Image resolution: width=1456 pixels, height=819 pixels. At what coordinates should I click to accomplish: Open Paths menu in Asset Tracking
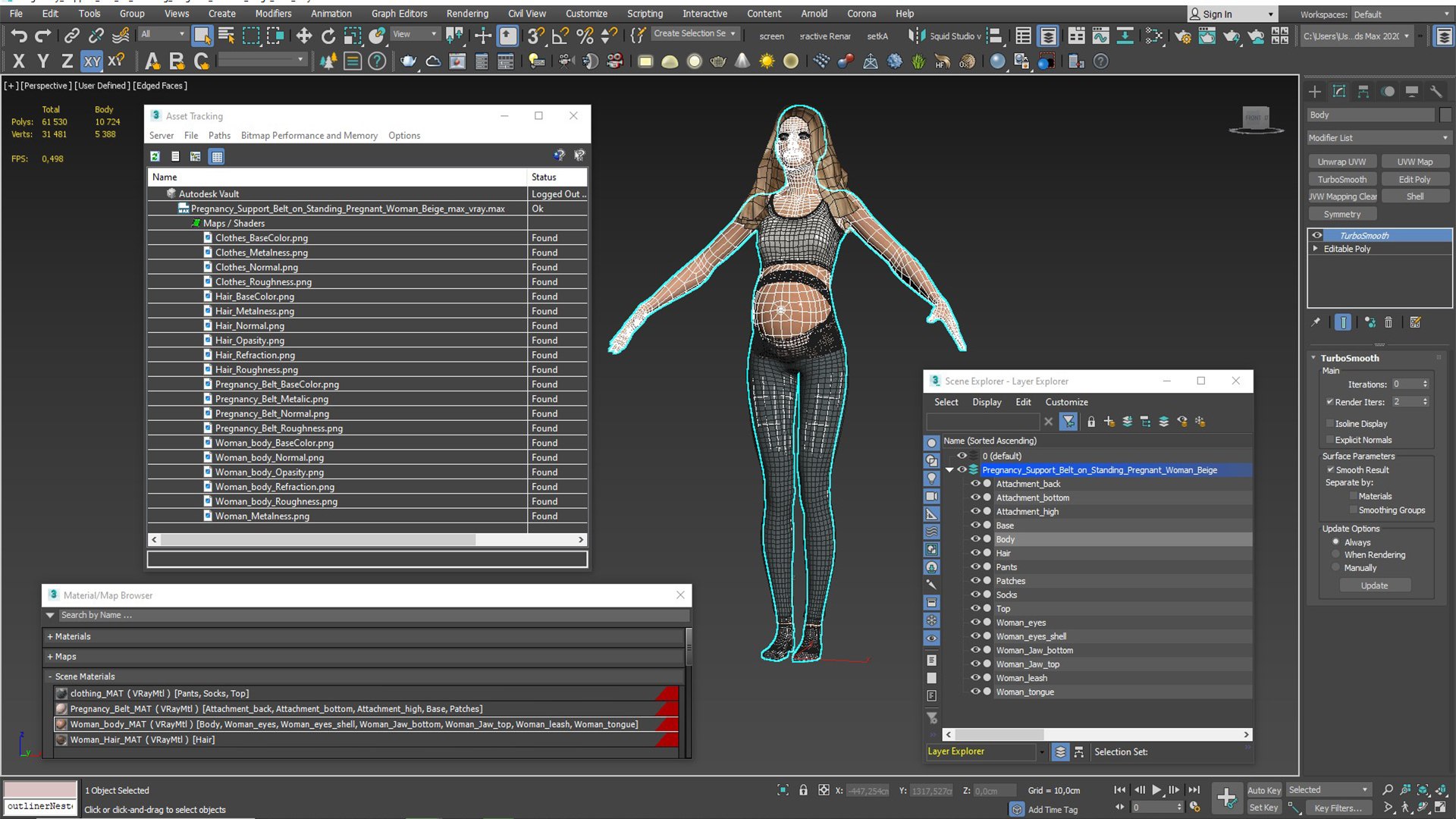tap(219, 135)
